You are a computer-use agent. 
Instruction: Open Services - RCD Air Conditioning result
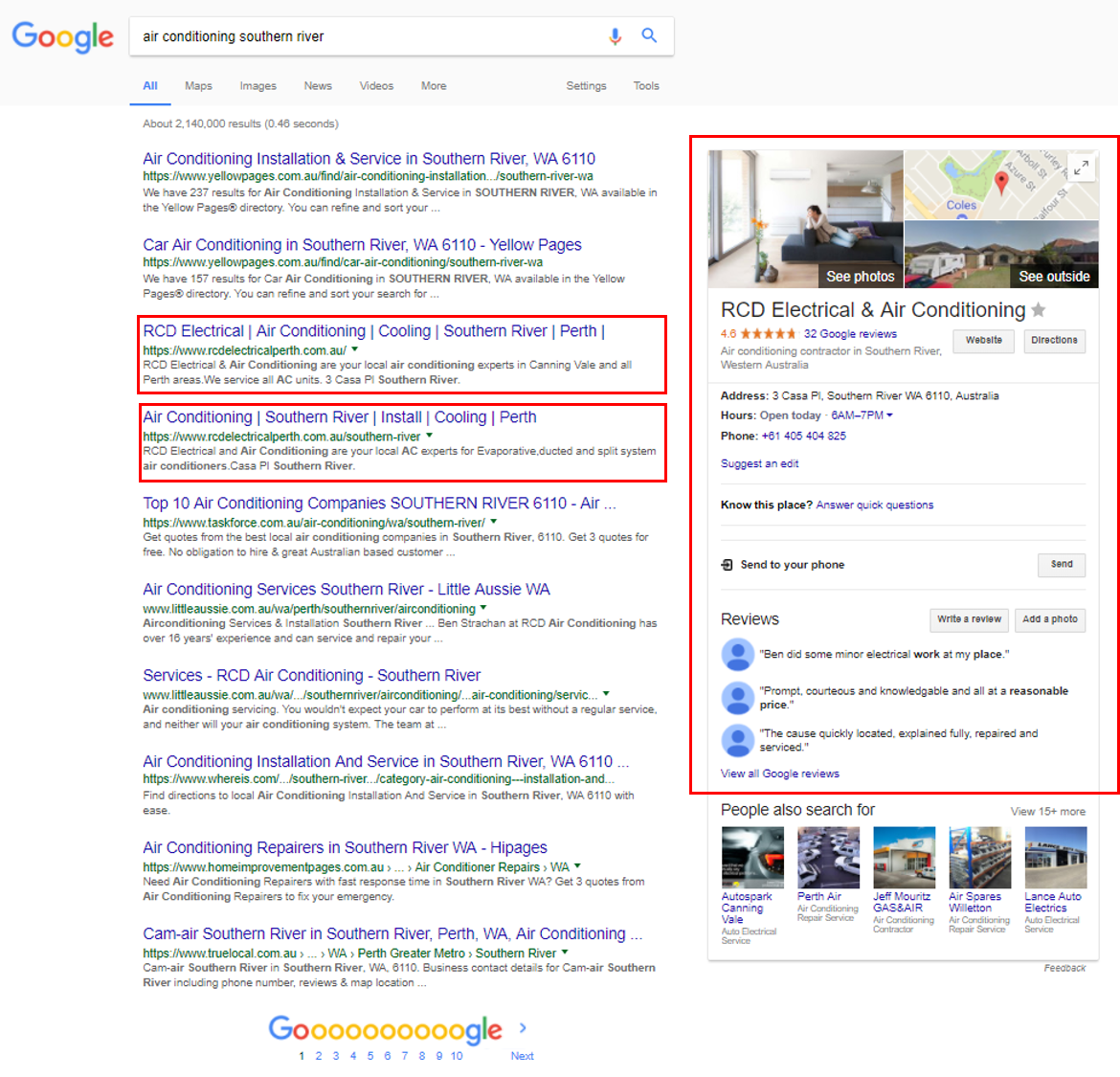[x=311, y=676]
